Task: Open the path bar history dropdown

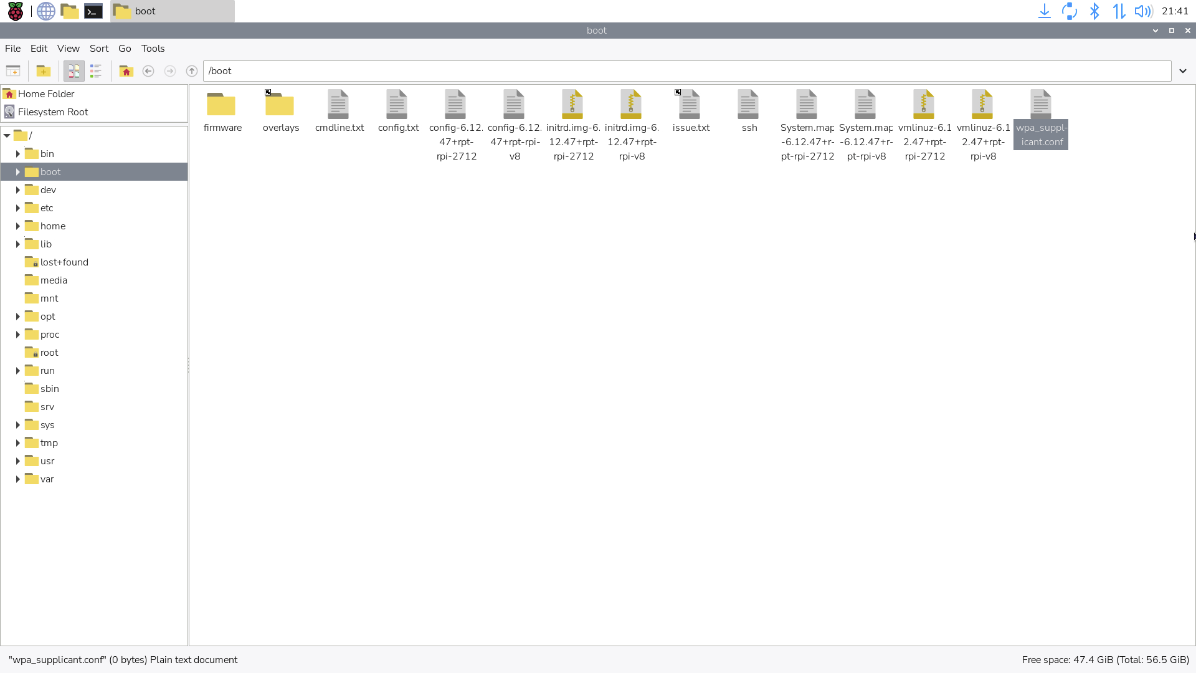Action: click(x=1183, y=71)
